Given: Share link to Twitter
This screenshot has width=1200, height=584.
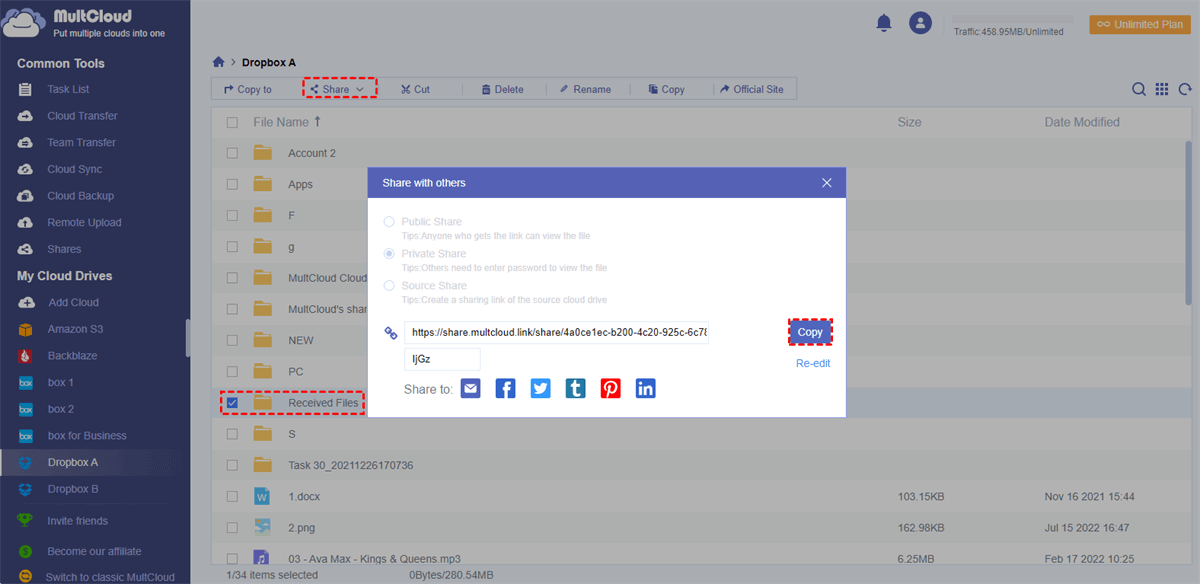Looking at the screenshot, I should 541,388.
